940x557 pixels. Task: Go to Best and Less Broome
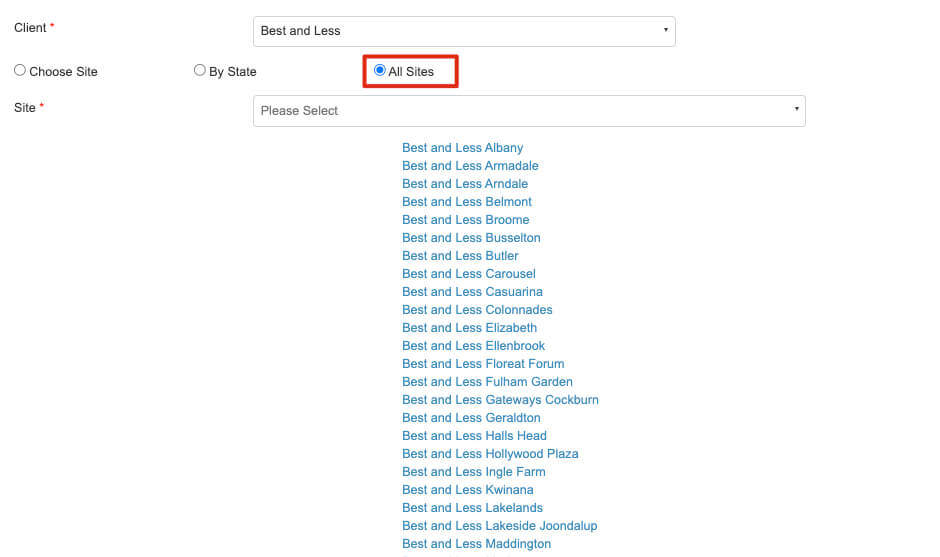(x=465, y=219)
